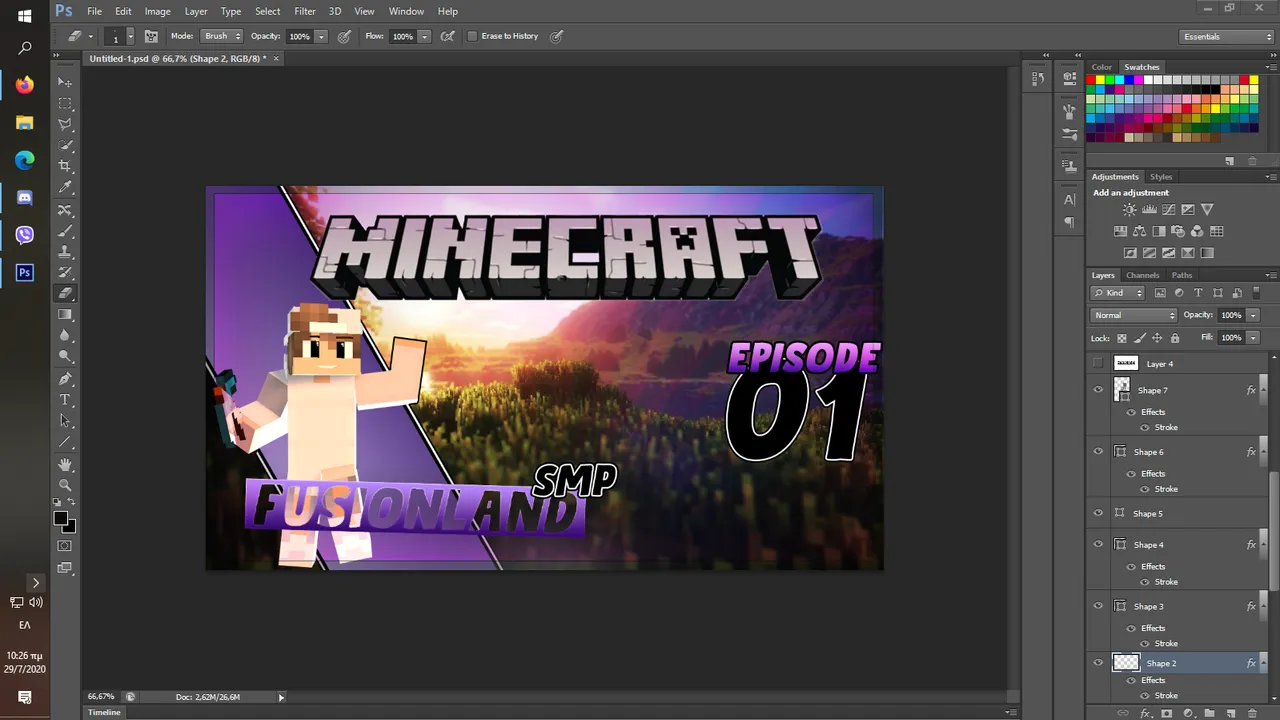The height and width of the screenshot is (720, 1280).
Task: Add a Photo Filter adjustment
Action: pyautogui.click(x=1177, y=231)
